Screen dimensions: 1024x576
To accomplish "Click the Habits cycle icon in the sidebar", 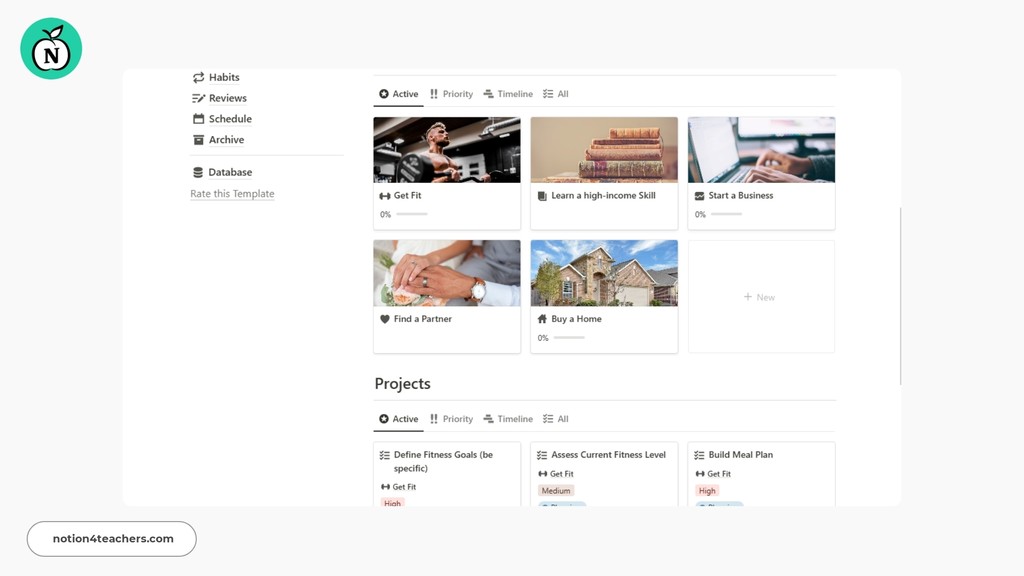I will pyautogui.click(x=198, y=77).
